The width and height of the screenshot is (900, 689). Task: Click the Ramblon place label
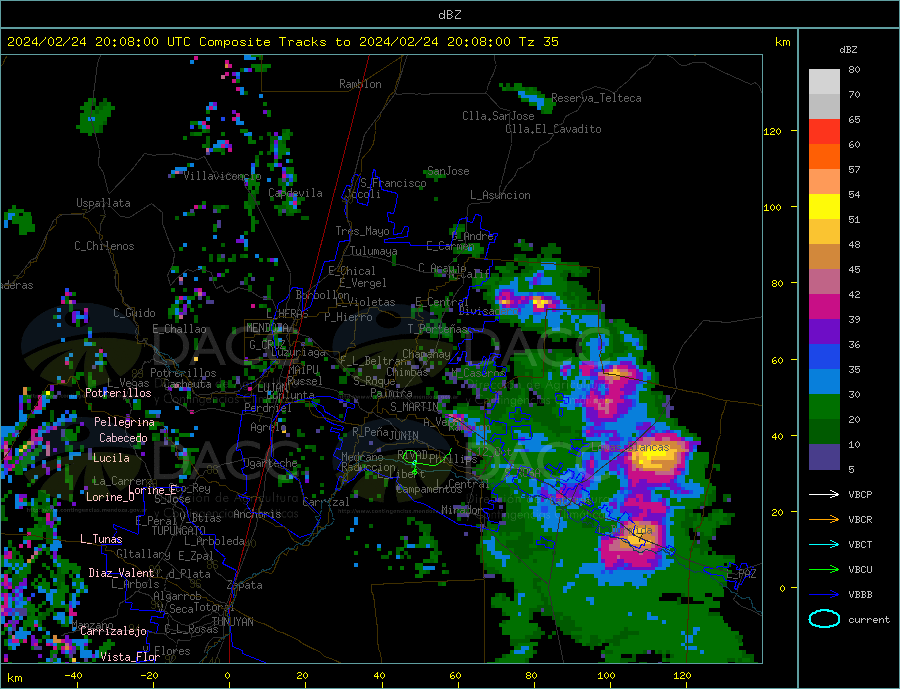(x=360, y=84)
